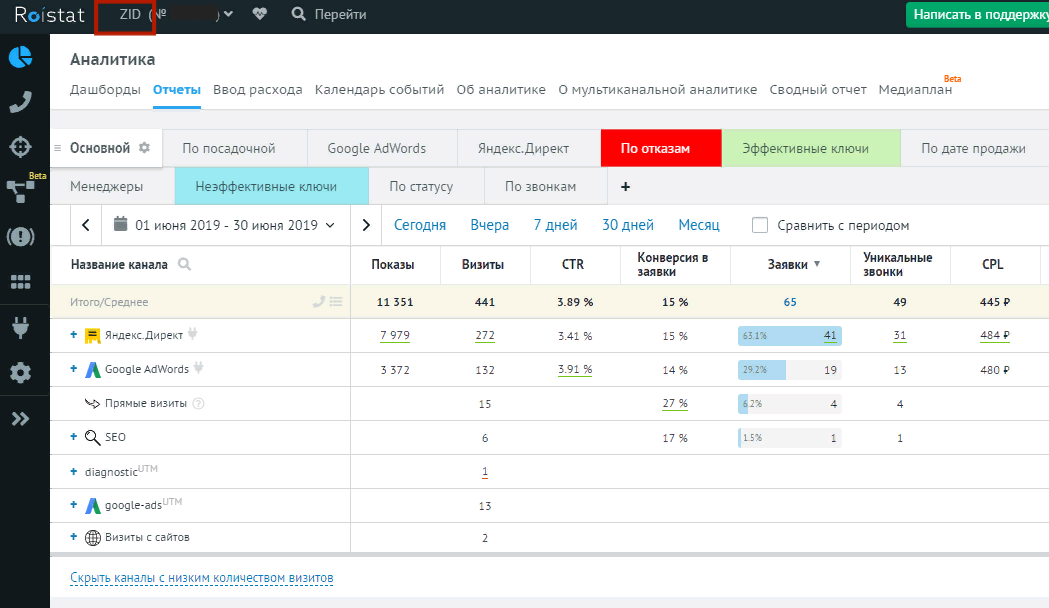
Task: Click the plug icon next to Яндекс.Директ
Action: click(193, 333)
